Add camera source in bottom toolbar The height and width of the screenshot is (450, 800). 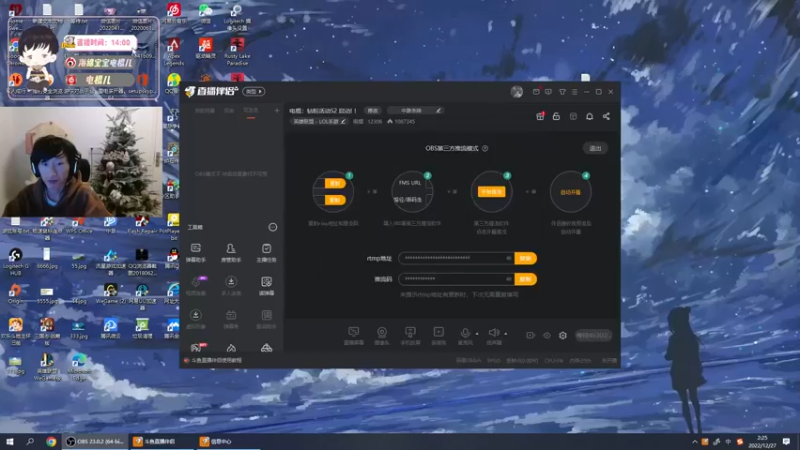(x=382, y=336)
